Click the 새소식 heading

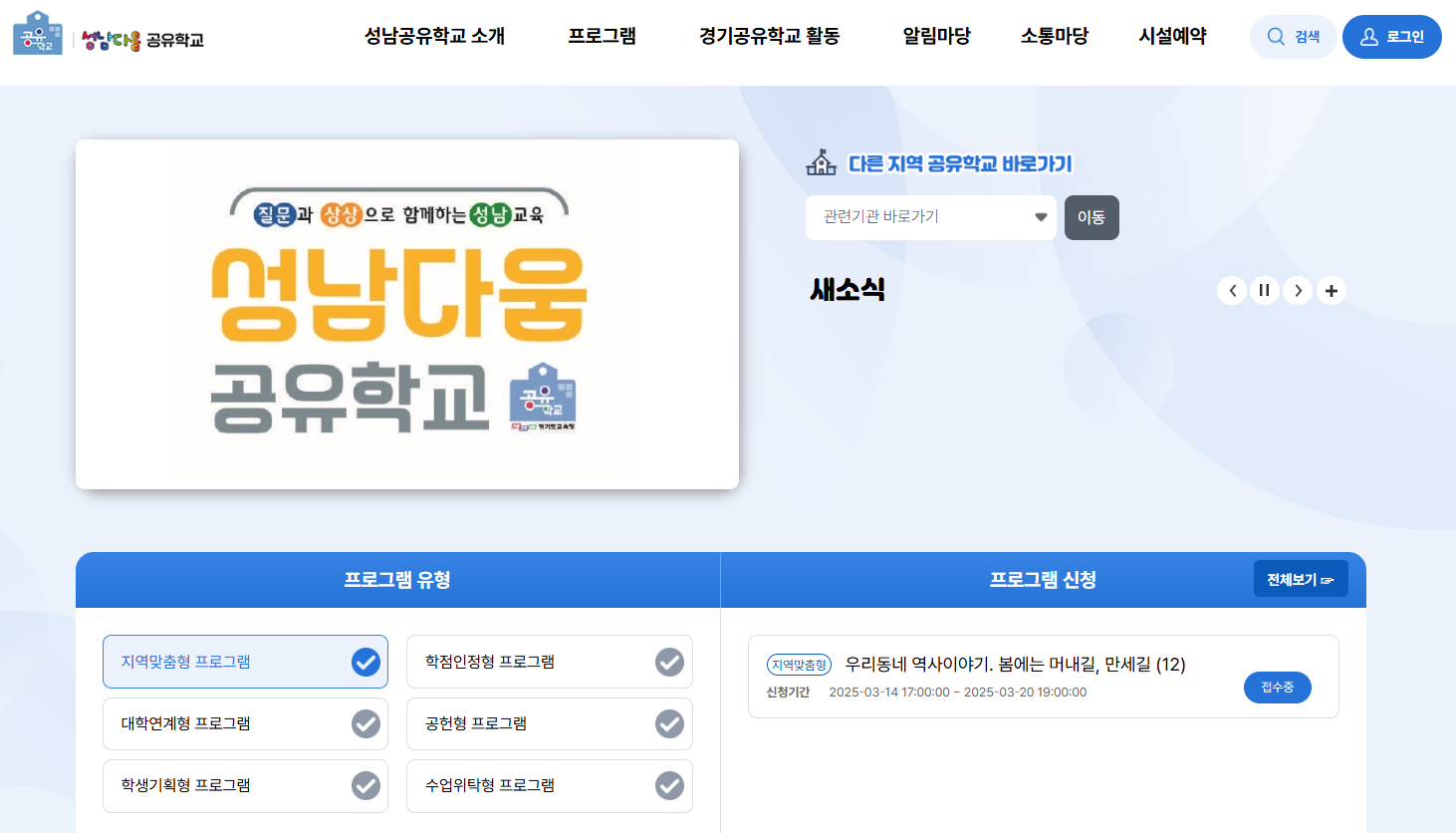click(x=848, y=290)
